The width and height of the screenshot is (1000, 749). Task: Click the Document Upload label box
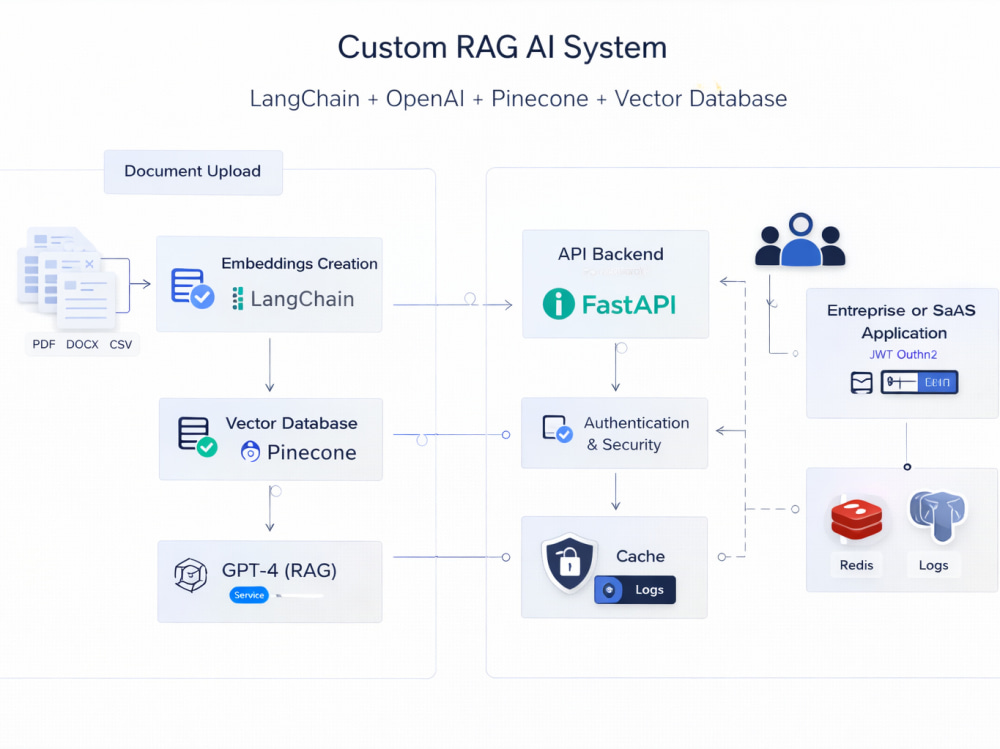(193, 172)
